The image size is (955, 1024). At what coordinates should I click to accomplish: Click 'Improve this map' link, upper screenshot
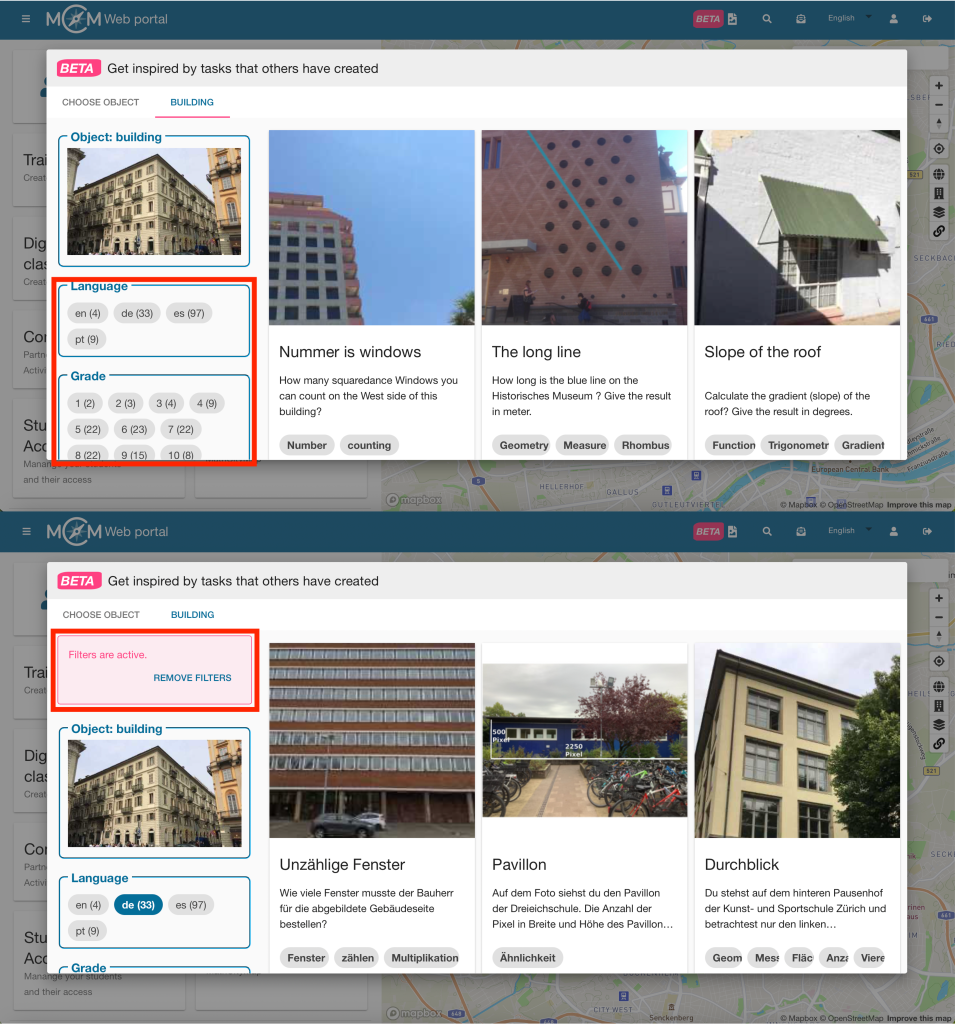918,505
